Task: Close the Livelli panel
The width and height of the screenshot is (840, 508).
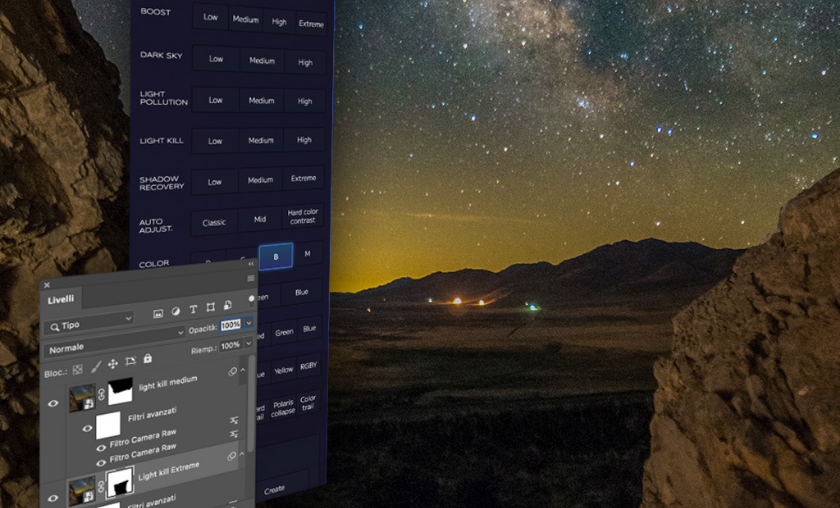Action: 47,285
